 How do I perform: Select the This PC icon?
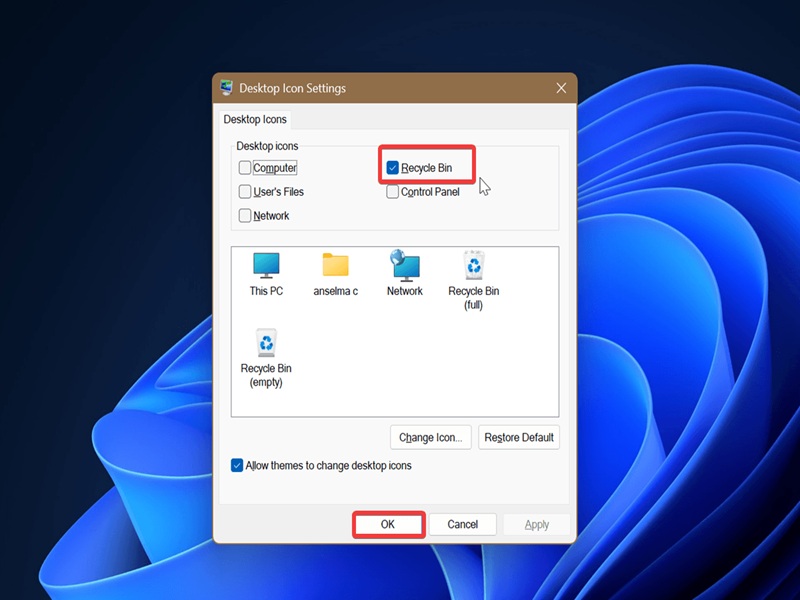tap(266, 265)
